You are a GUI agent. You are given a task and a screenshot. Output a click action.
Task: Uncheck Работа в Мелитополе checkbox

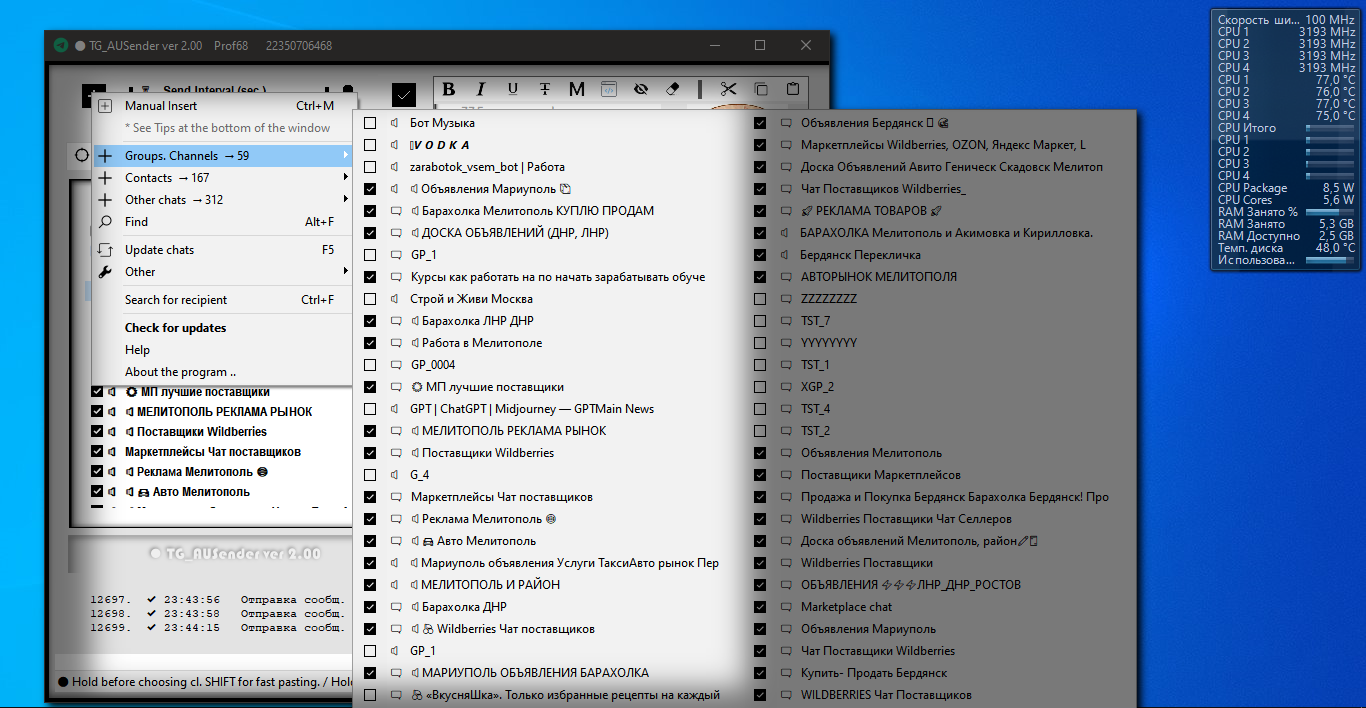(370, 343)
